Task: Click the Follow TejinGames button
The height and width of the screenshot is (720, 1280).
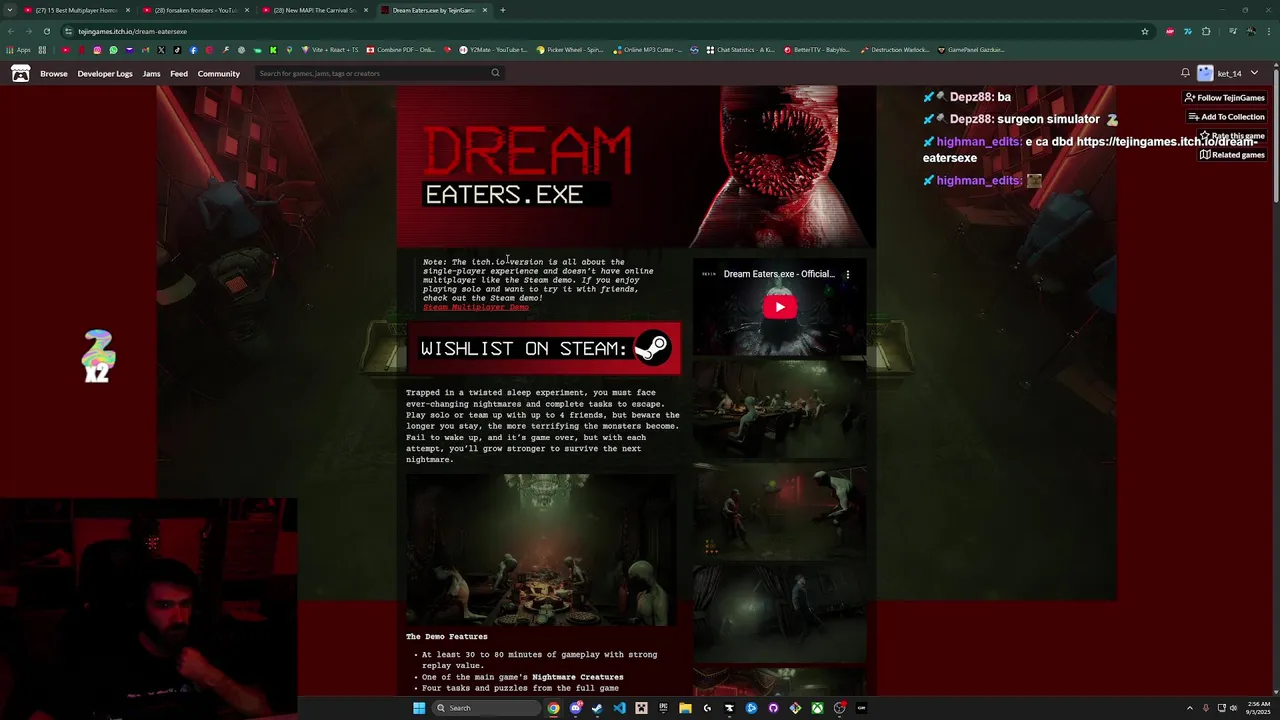Action: tap(1224, 98)
